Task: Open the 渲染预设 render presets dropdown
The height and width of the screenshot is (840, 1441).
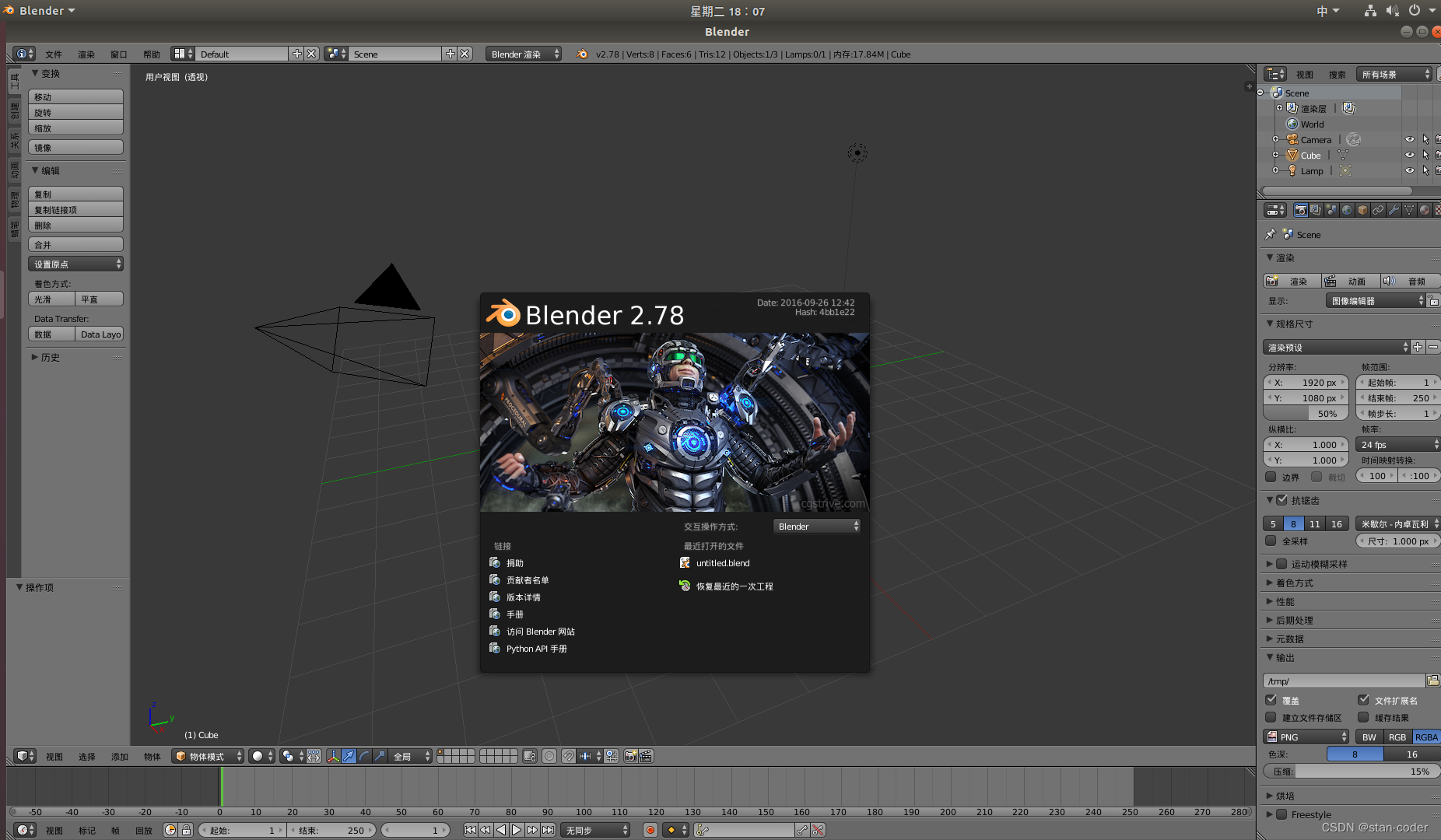Action: [1336, 347]
